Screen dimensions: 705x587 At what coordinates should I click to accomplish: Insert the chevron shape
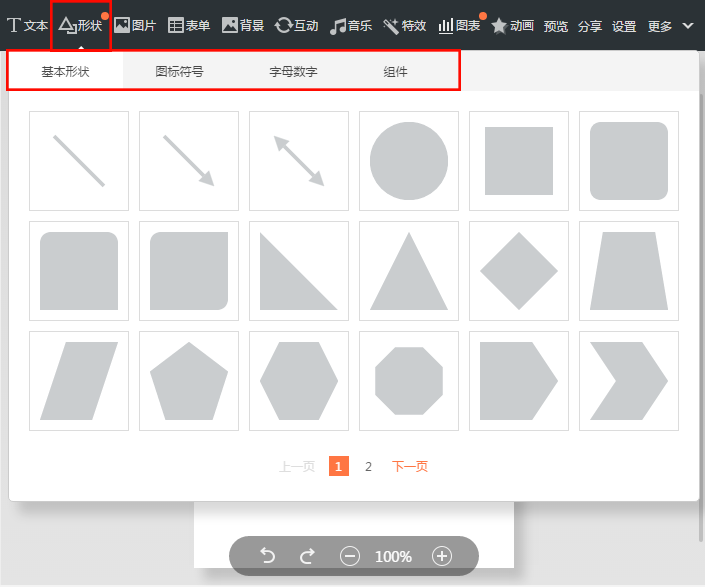click(x=629, y=381)
